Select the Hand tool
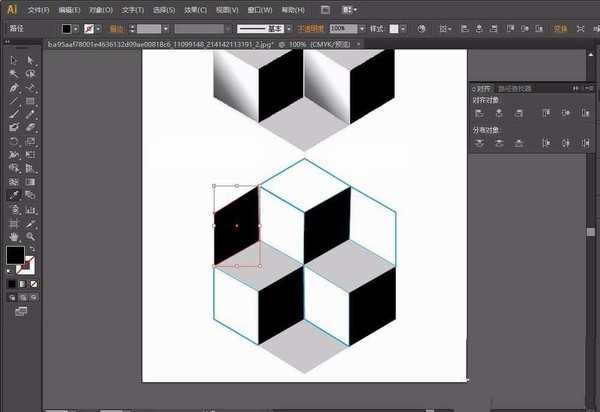This screenshot has width=600, height=412. coord(14,237)
